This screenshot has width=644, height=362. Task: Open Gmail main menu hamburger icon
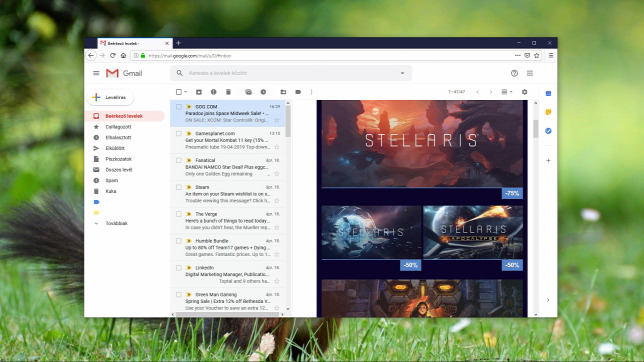point(96,73)
